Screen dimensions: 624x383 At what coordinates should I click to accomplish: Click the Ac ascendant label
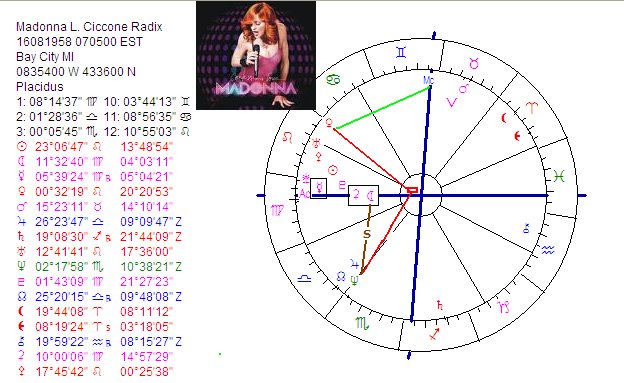click(304, 193)
